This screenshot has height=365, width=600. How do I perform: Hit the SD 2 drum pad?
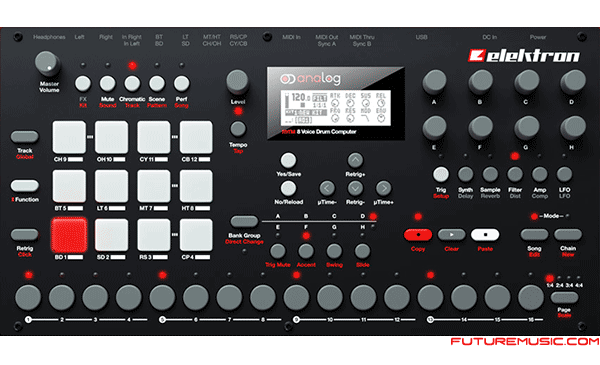coord(111,235)
